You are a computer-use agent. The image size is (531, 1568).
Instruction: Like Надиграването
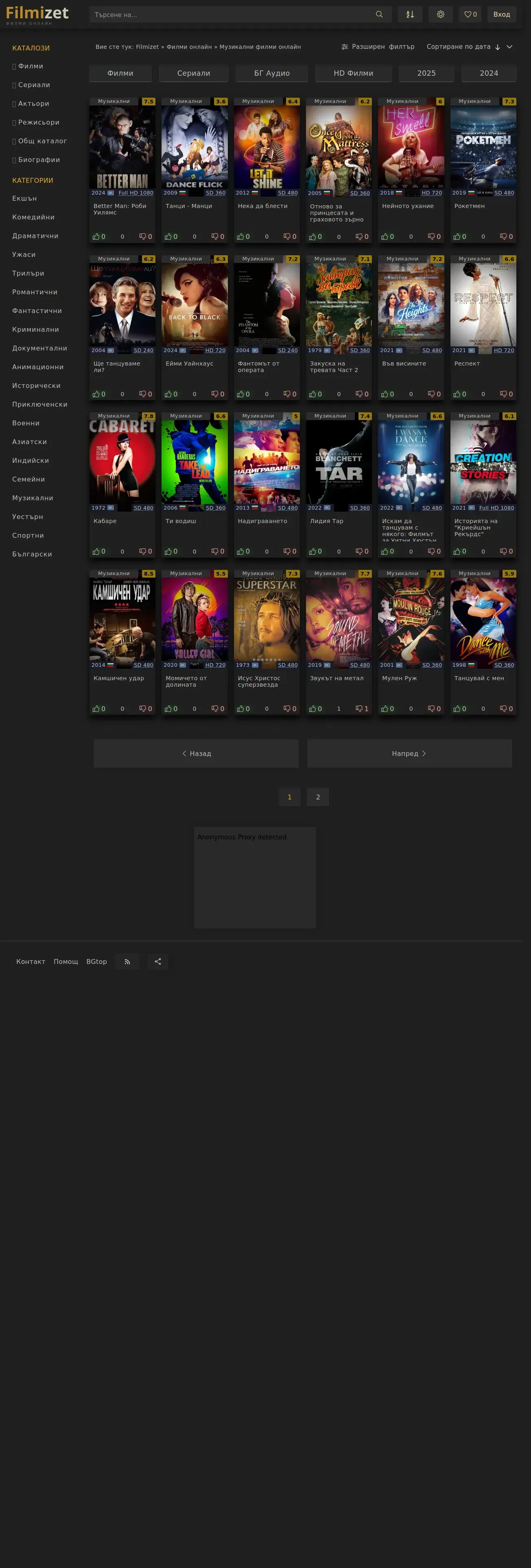pyautogui.click(x=243, y=552)
